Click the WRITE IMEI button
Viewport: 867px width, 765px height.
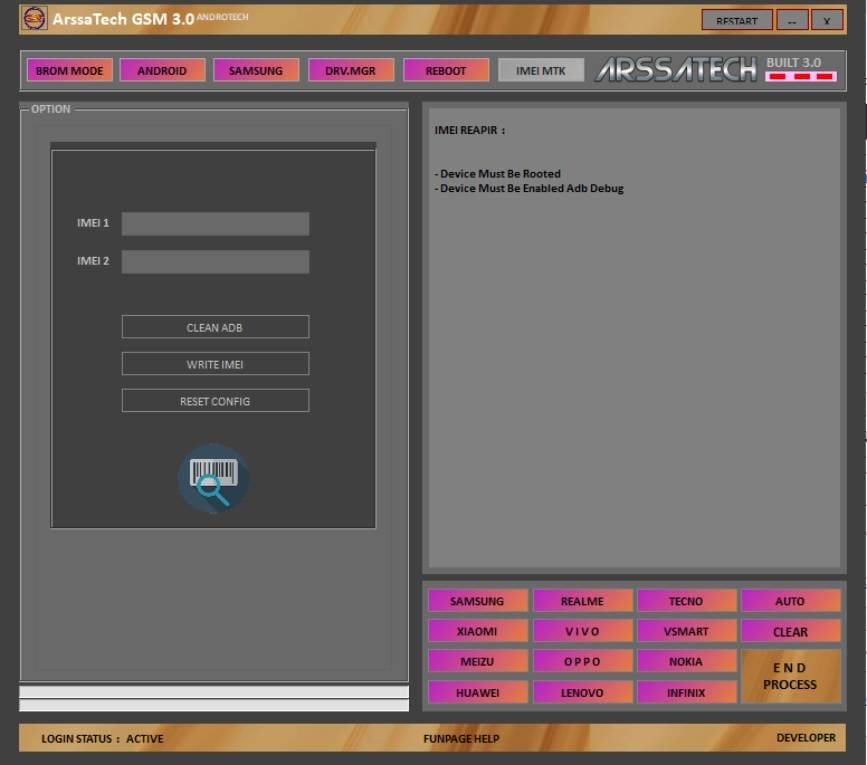(215, 364)
